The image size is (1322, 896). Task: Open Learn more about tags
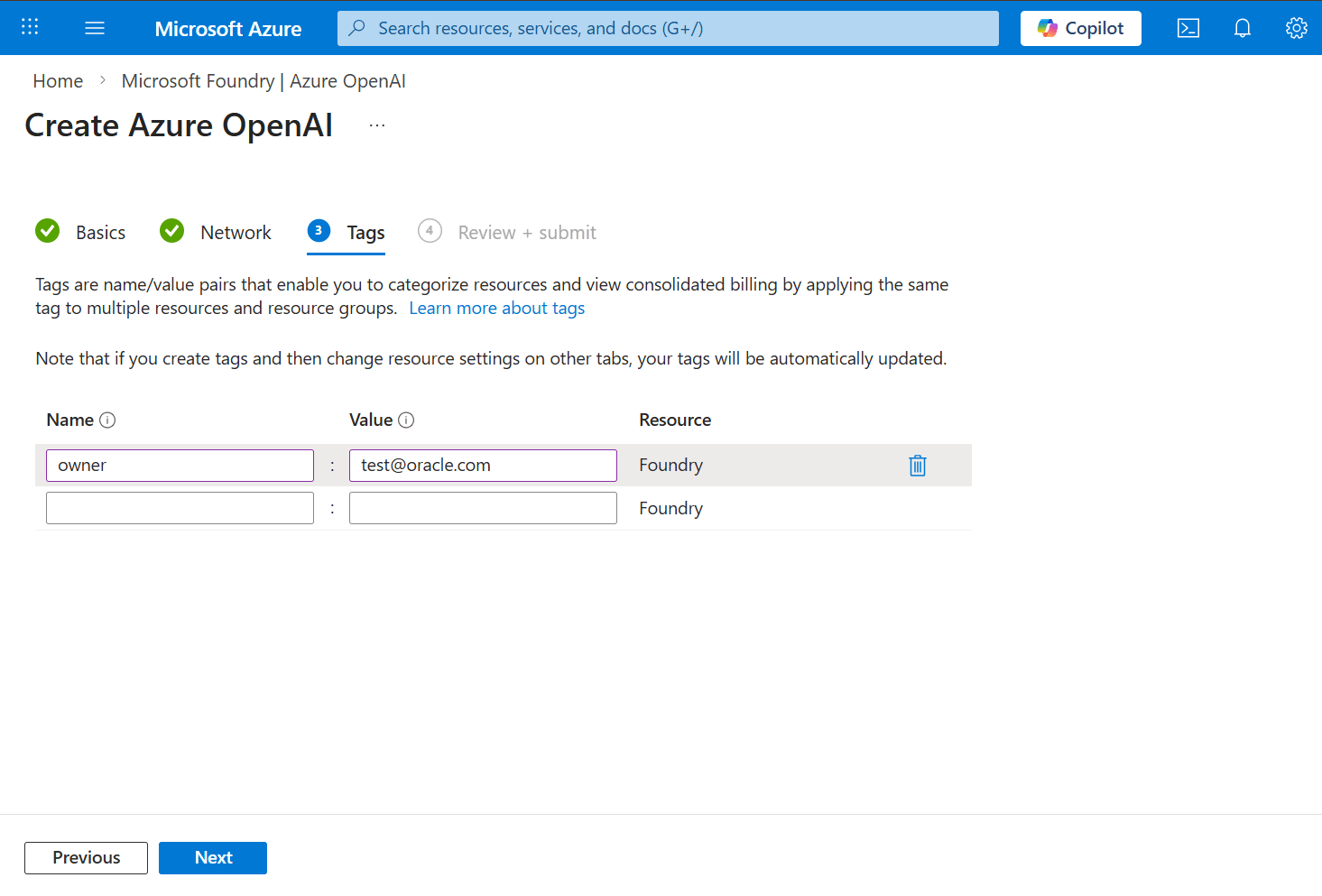point(496,308)
